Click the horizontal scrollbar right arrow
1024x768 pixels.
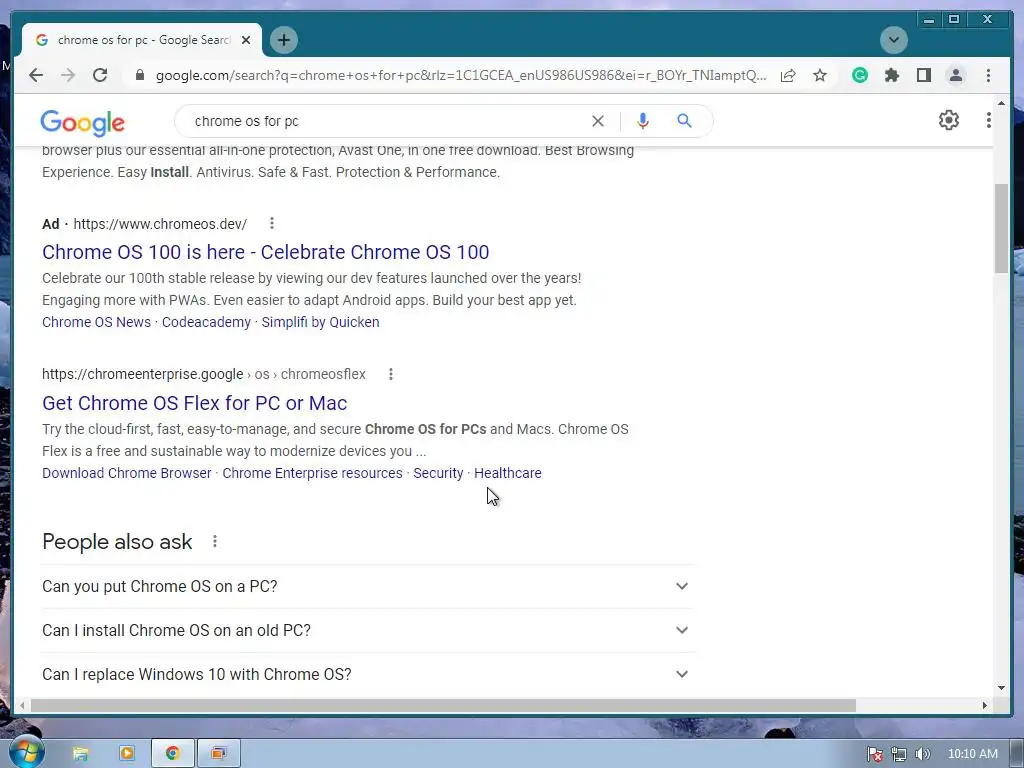(985, 705)
